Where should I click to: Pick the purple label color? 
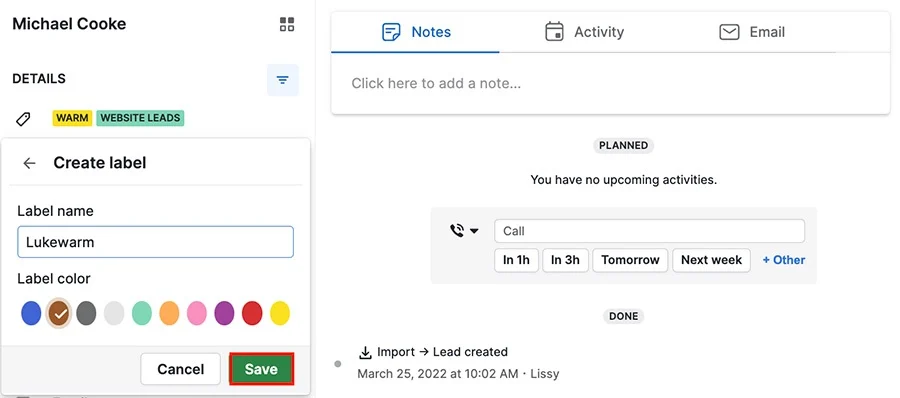pos(224,314)
